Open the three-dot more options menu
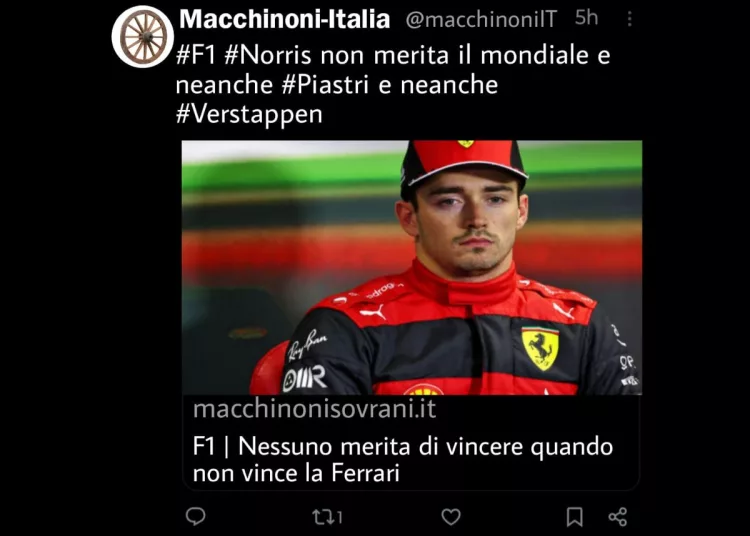Image resolution: width=750 pixels, height=536 pixels. point(629,19)
